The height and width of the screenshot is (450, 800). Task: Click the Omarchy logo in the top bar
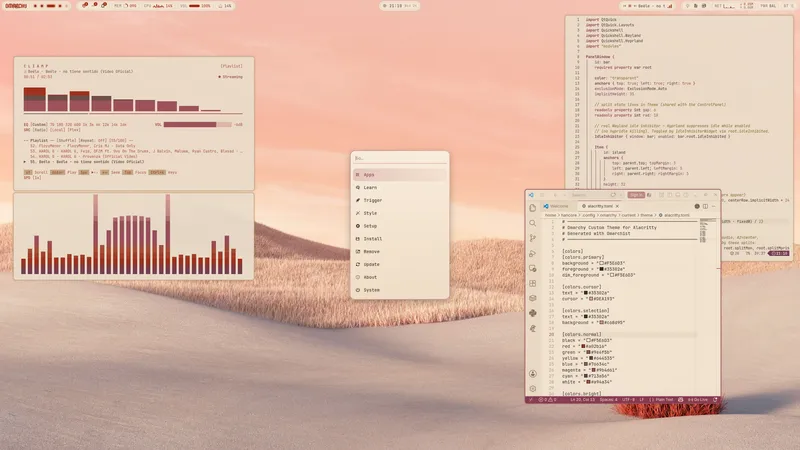[16, 6]
